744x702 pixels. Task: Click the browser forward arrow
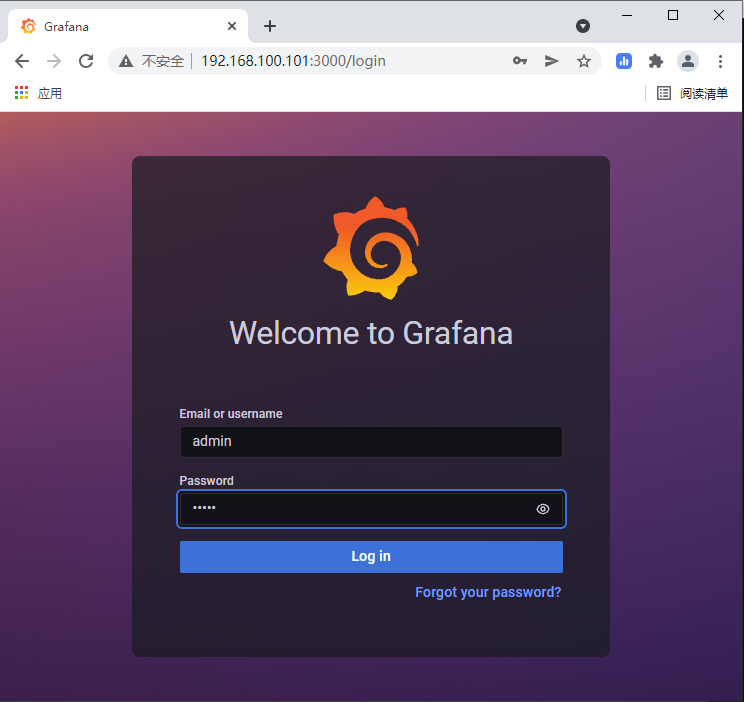click(x=54, y=61)
